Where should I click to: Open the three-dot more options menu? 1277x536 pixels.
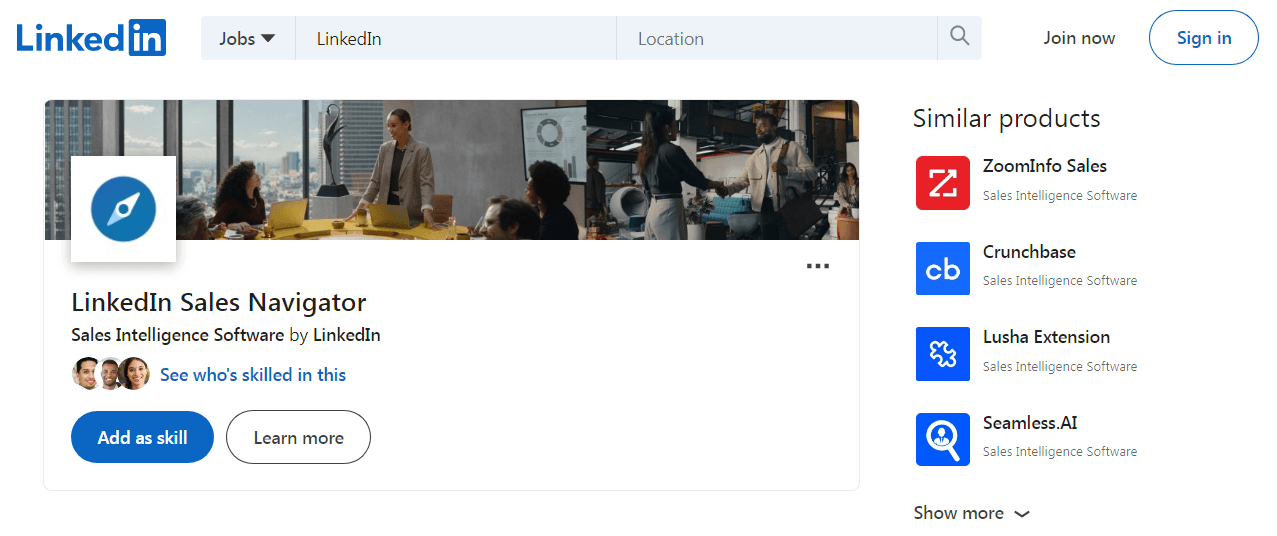818,266
